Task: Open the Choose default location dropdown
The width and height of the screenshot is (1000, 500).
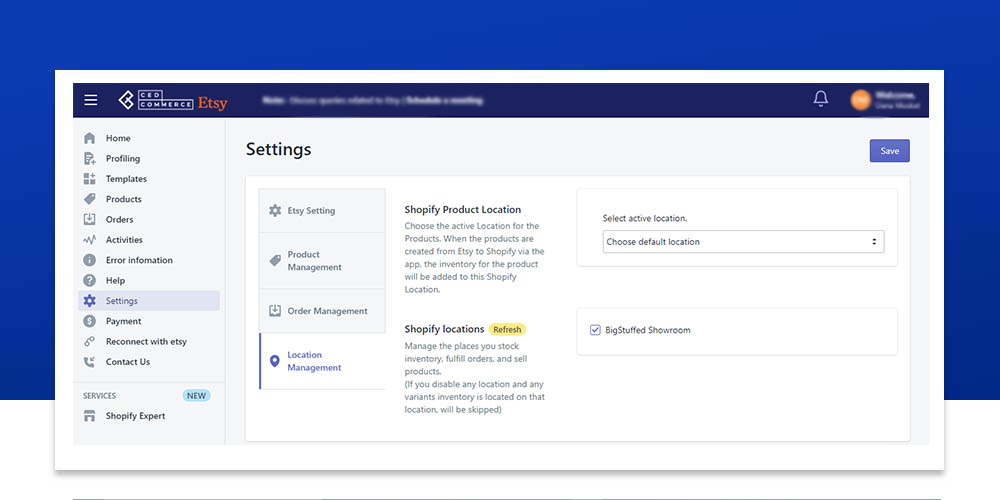Action: 743,242
